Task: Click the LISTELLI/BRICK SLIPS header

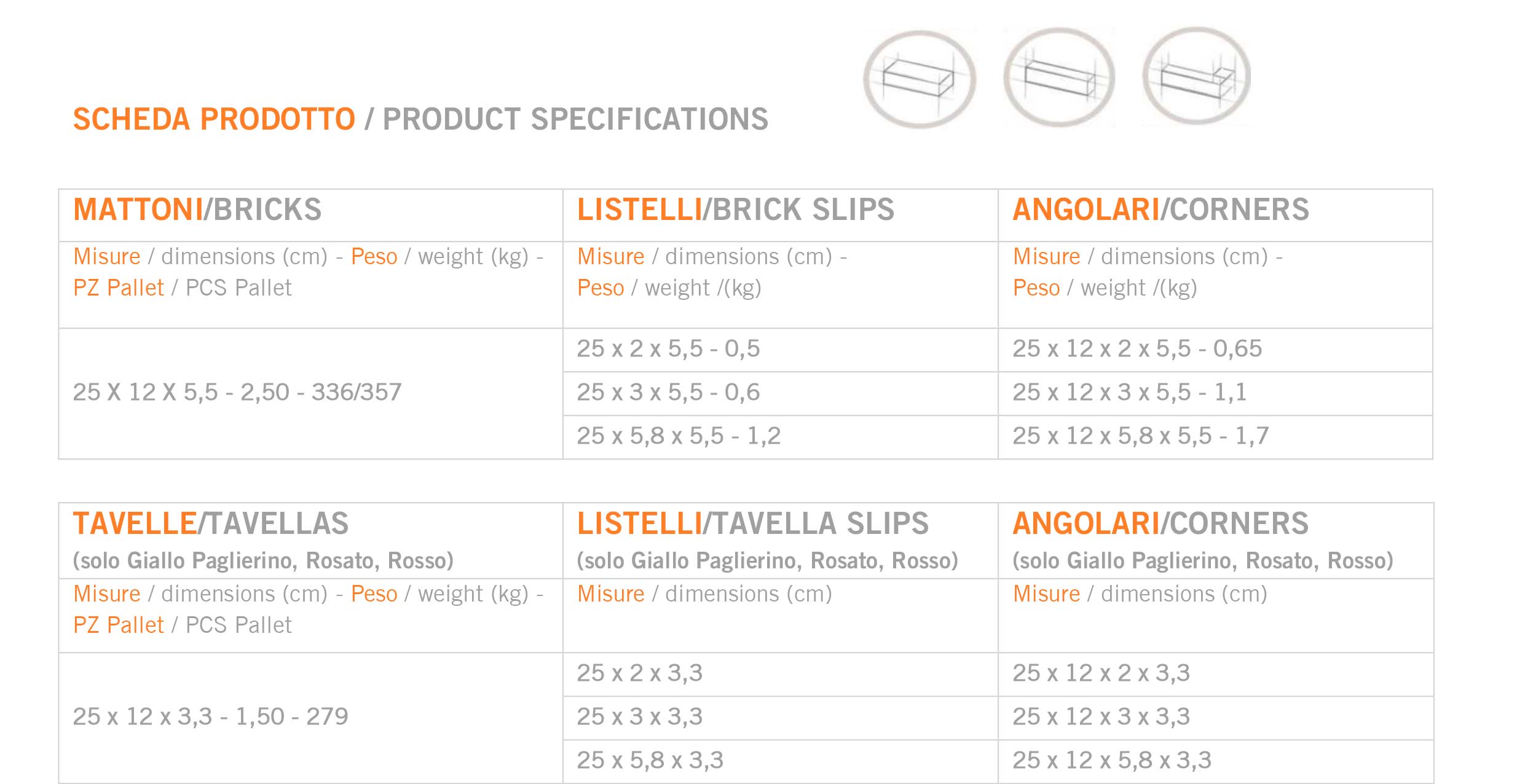Action: pos(736,210)
